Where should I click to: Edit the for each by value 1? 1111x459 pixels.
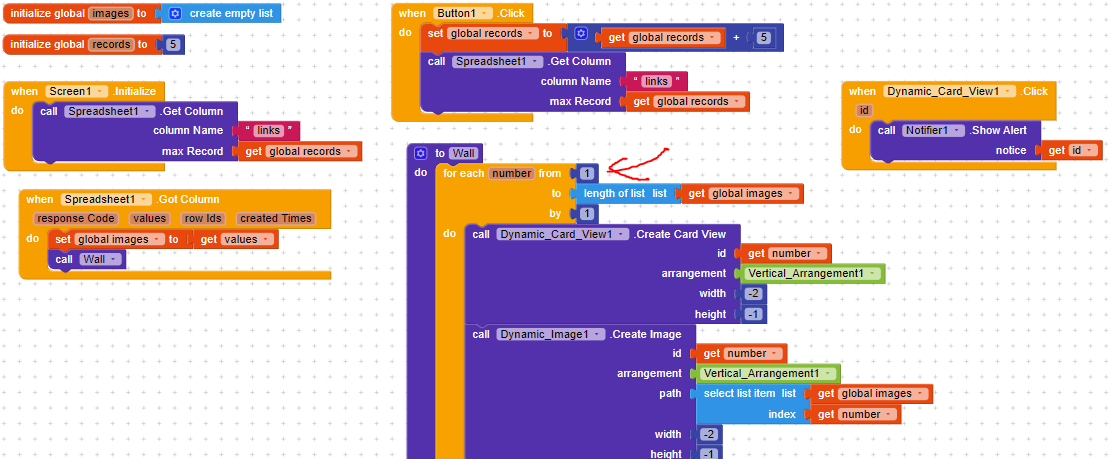[x=587, y=214]
